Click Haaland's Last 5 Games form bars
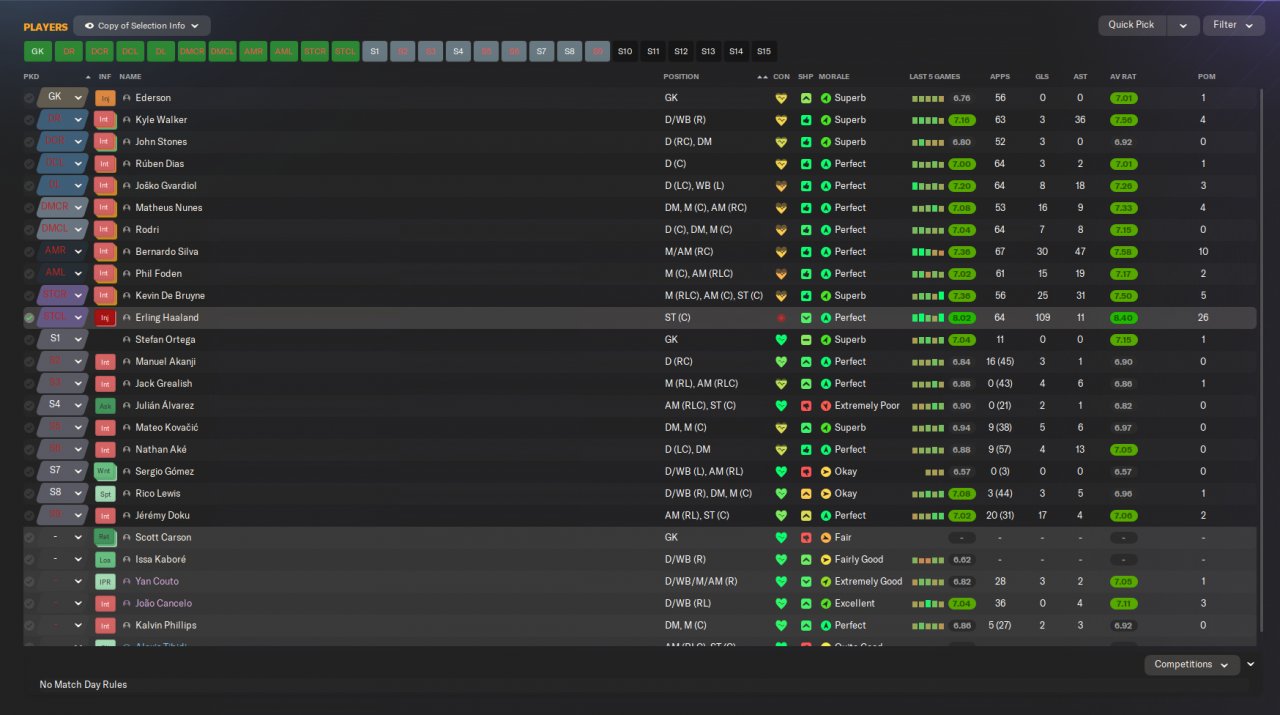The width and height of the screenshot is (1280, 715). pyautogui.click(x=928, y=318)
